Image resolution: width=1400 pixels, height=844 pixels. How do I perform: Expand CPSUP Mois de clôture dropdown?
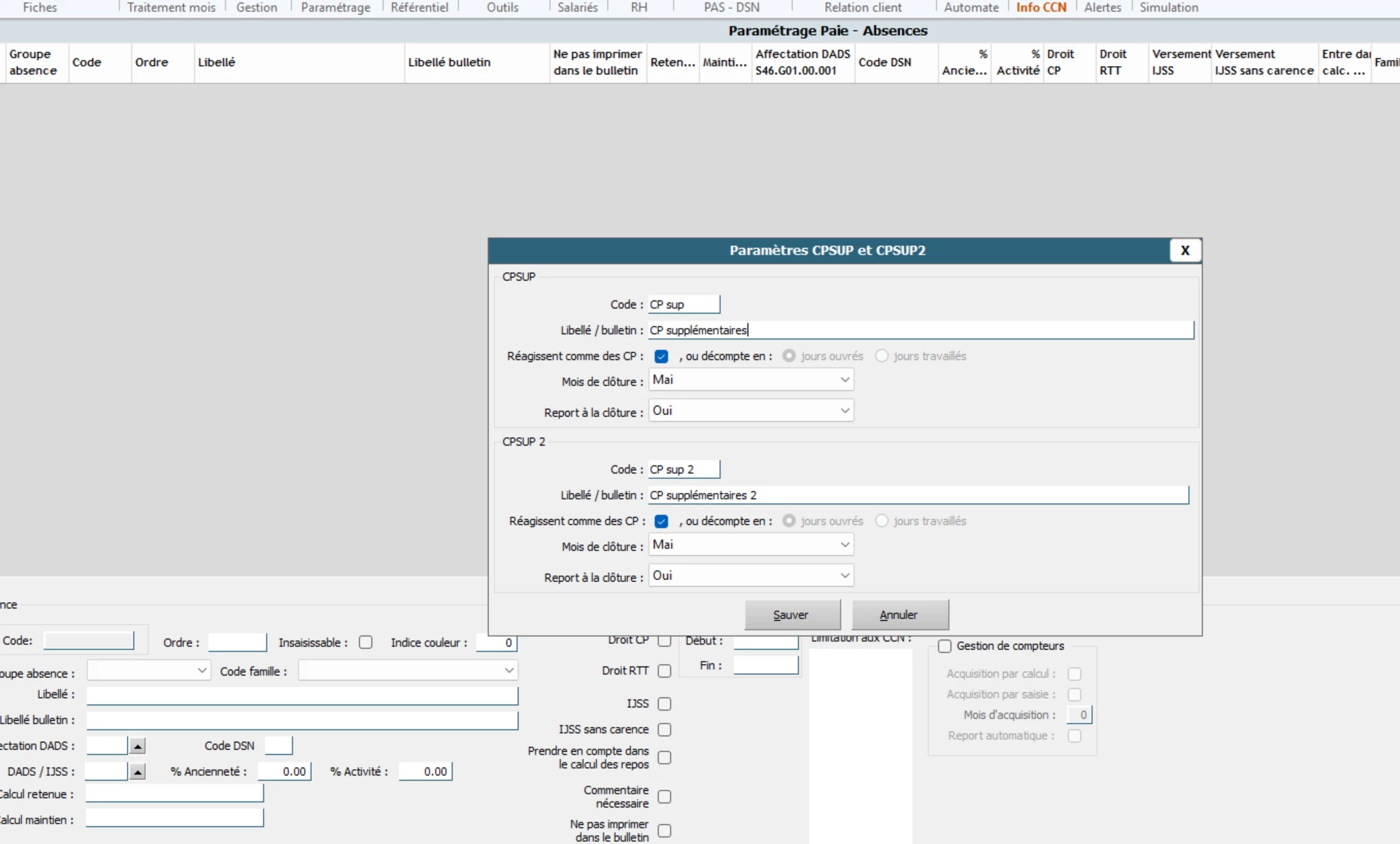[844, 380]
